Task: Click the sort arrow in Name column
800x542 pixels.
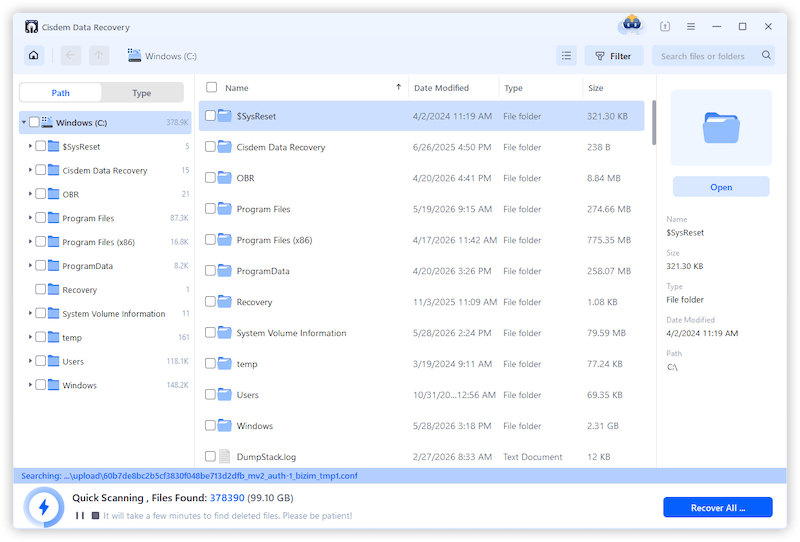Action: pos(398,87)
